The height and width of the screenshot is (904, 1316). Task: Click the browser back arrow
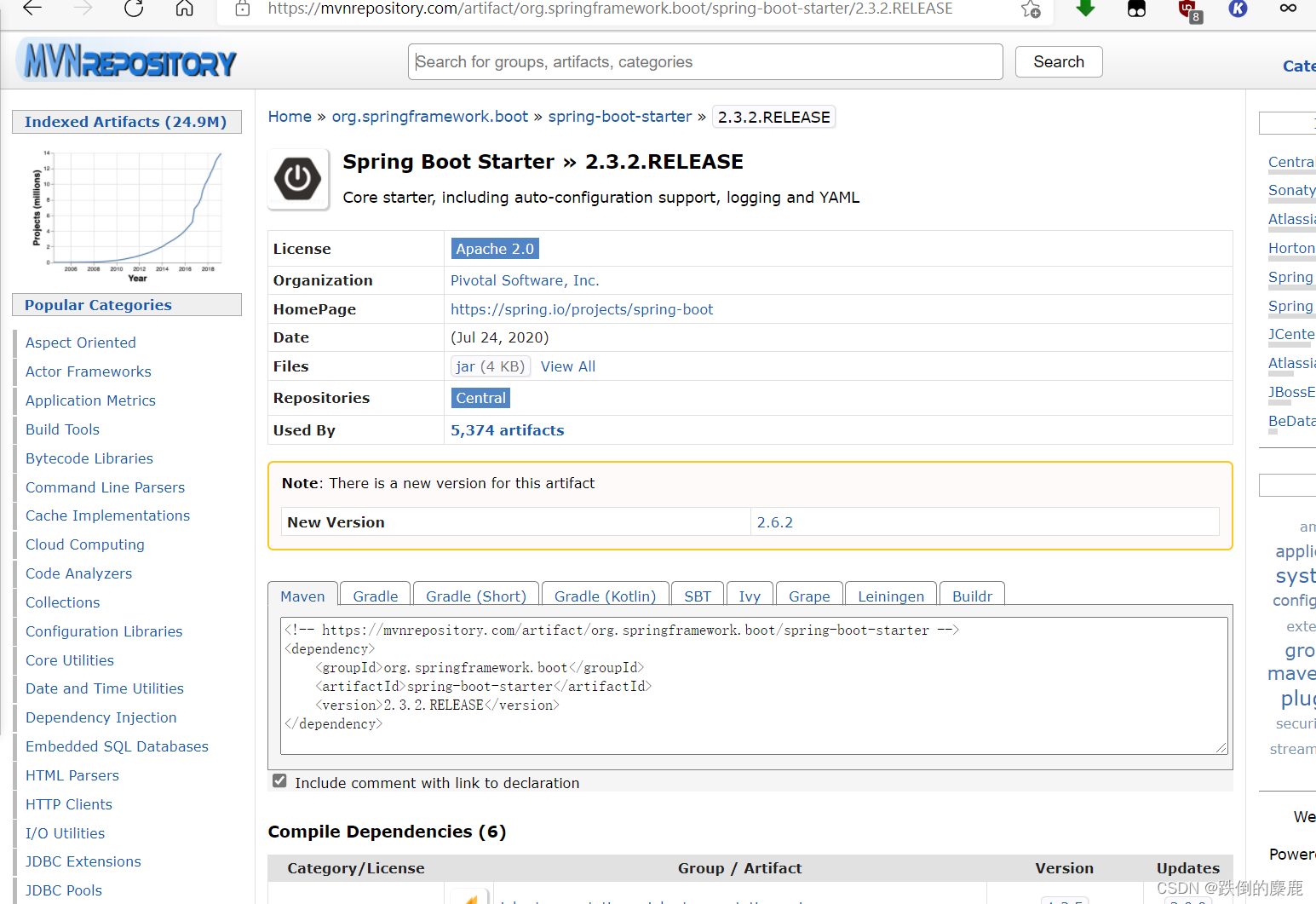[32, 9]
